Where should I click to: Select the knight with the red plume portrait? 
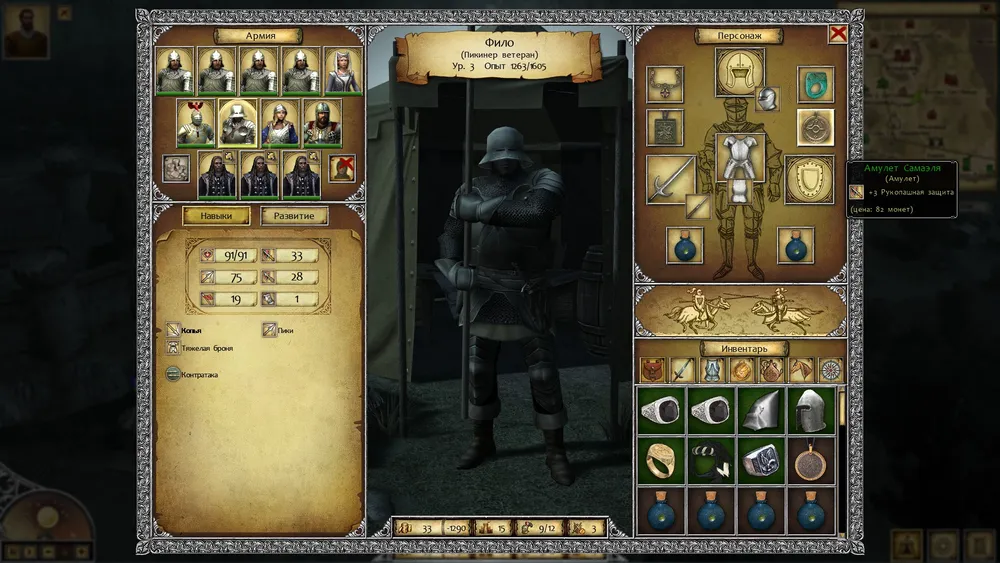coord(195,123)
